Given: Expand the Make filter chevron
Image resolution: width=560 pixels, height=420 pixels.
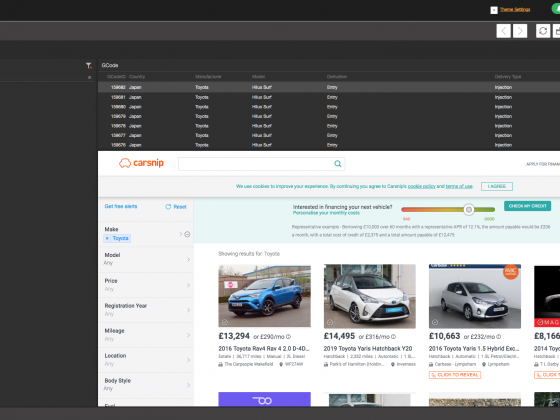Looking at the screenshot, I should pos(181,234).
